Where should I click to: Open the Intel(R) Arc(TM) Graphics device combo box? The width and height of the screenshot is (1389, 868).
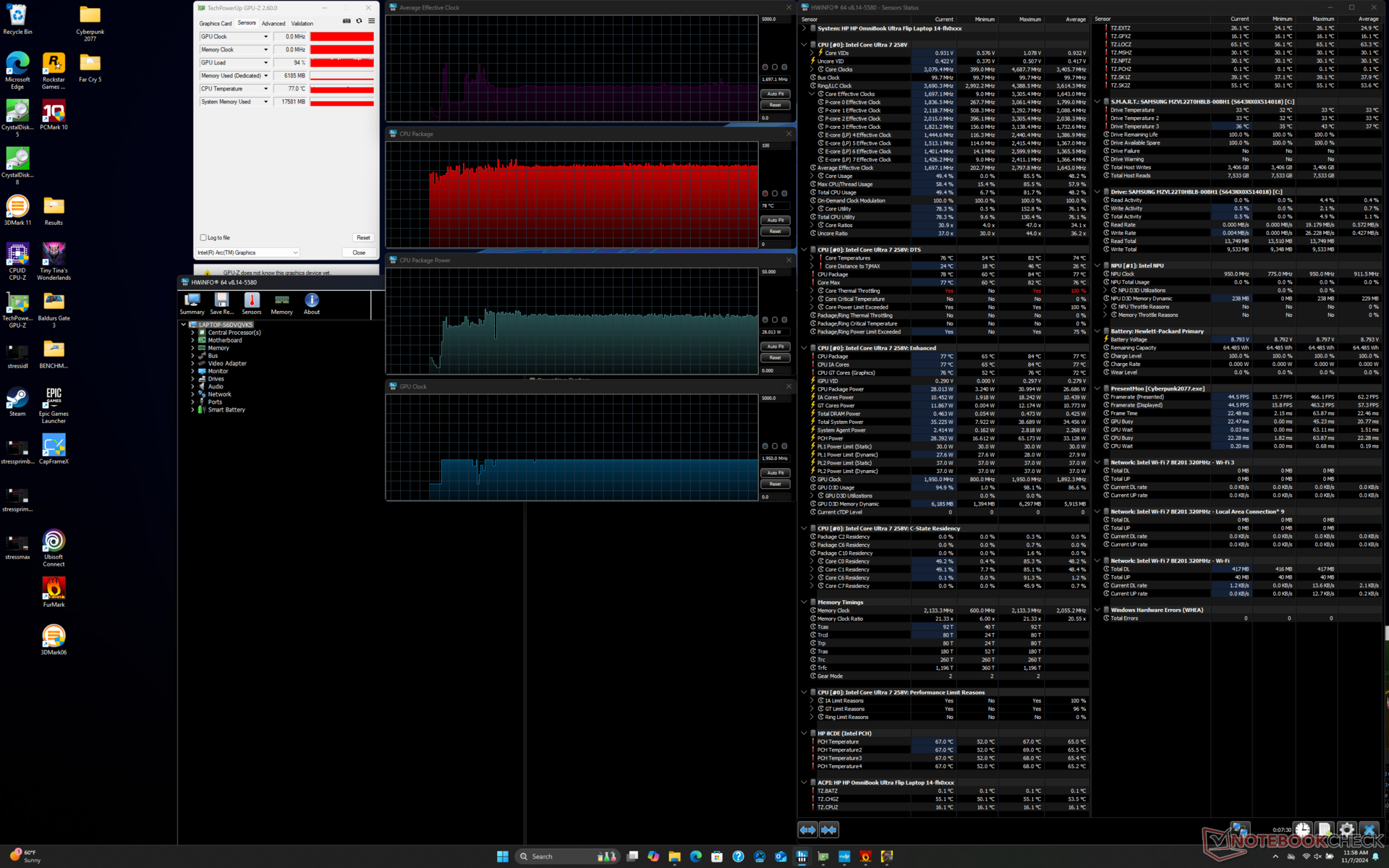coord(247,252)
